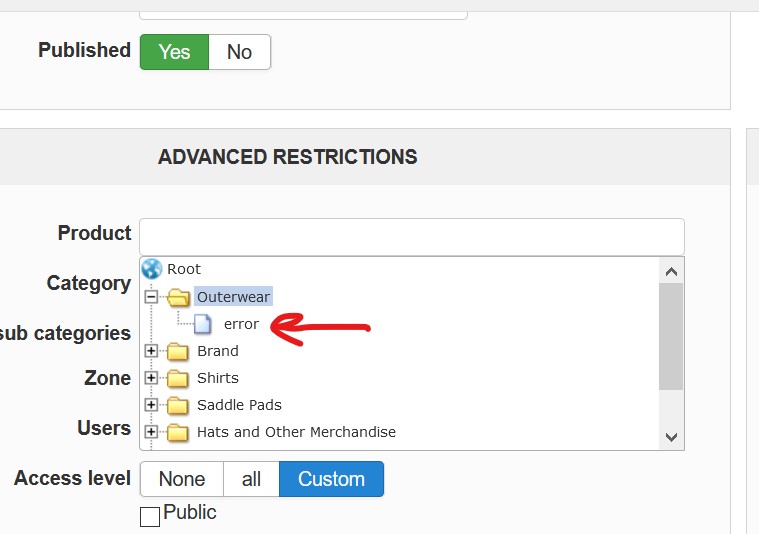Click the error document icon

(x=203, y=324)
